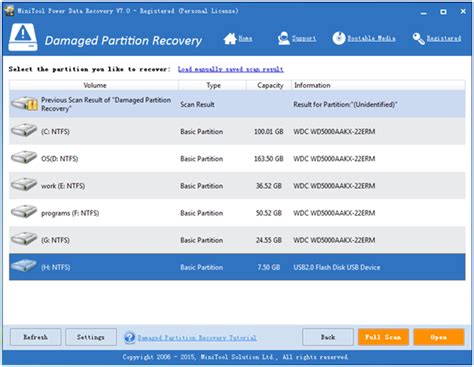The image size is (474, 367).
Task: Open the Home link
Action: click(245, 38)
